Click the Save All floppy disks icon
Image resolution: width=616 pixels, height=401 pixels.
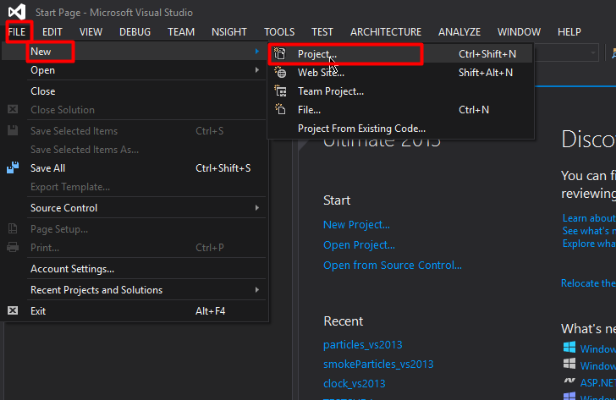pos(13,168)
